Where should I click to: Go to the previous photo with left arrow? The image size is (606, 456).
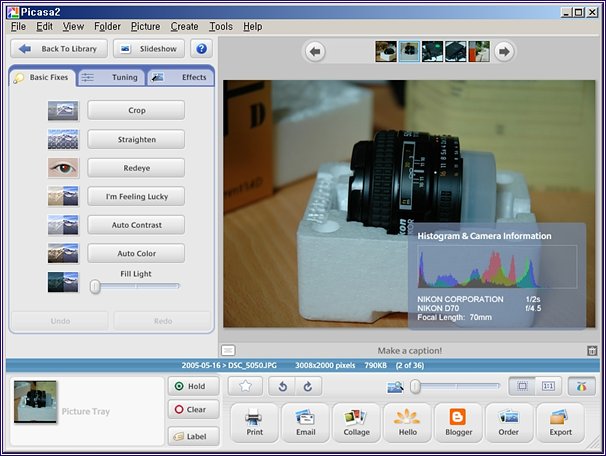[314, 51]
